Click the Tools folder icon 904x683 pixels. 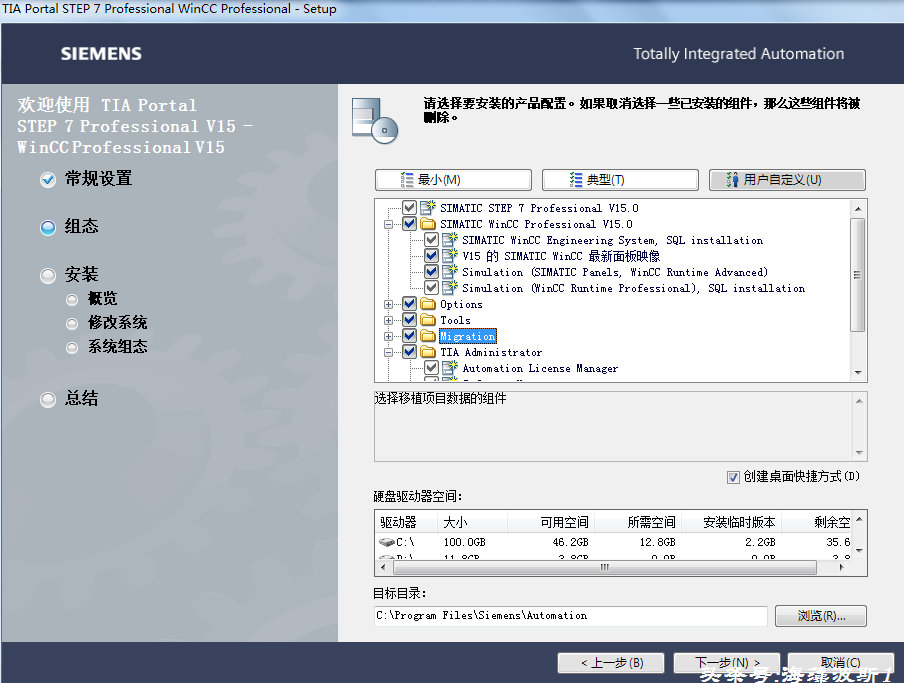pos(428,321)
